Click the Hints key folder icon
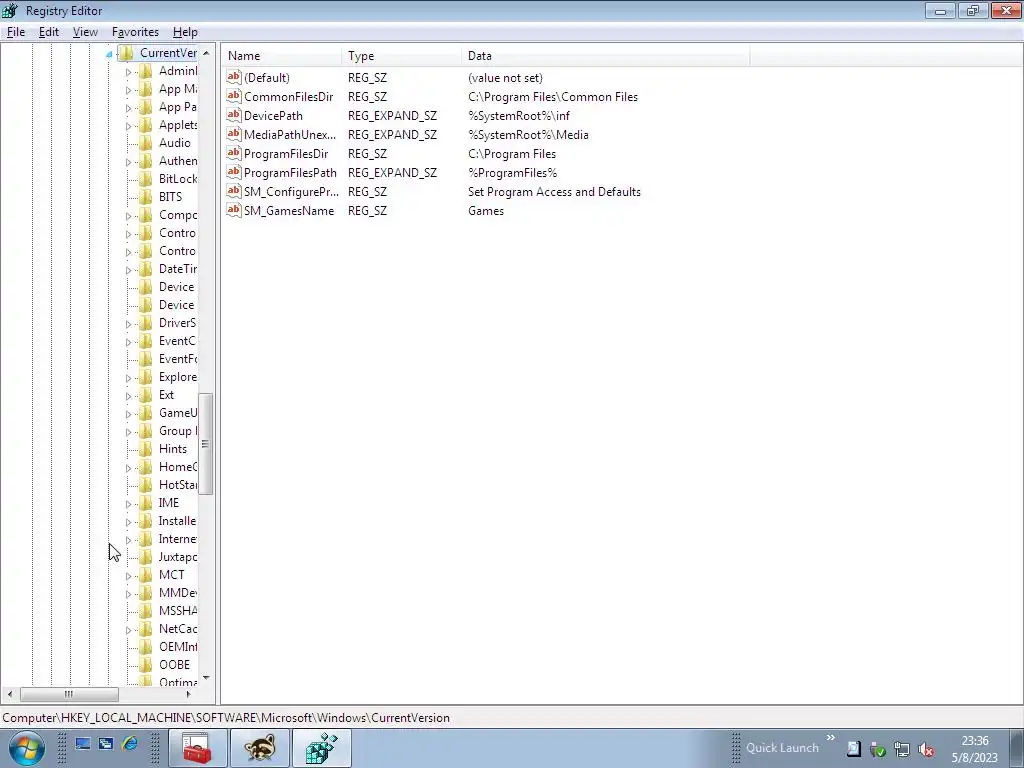1024x768 pixels. (x=146, y=449)
